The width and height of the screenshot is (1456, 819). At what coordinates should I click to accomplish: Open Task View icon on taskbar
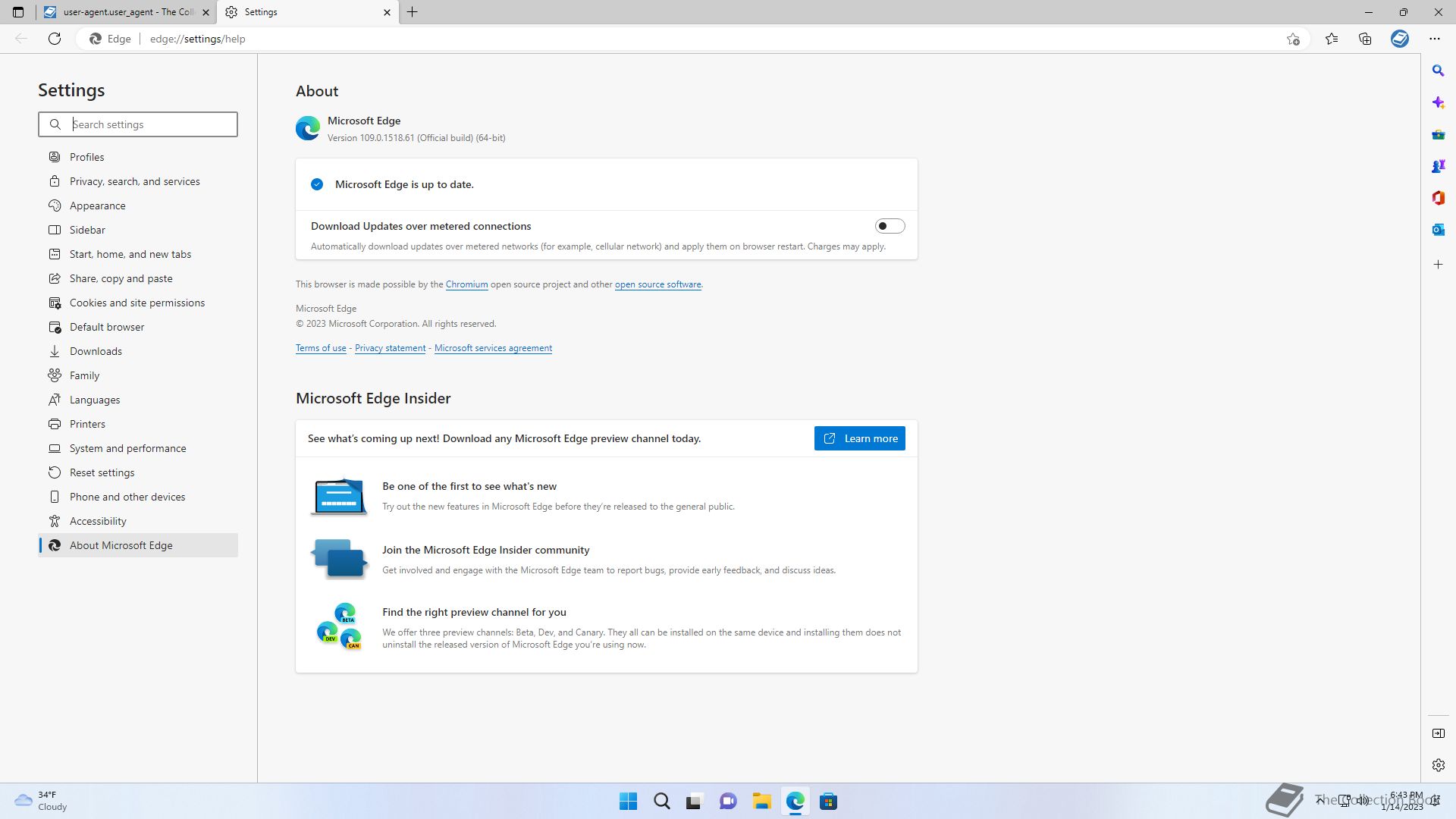(695, 802)
